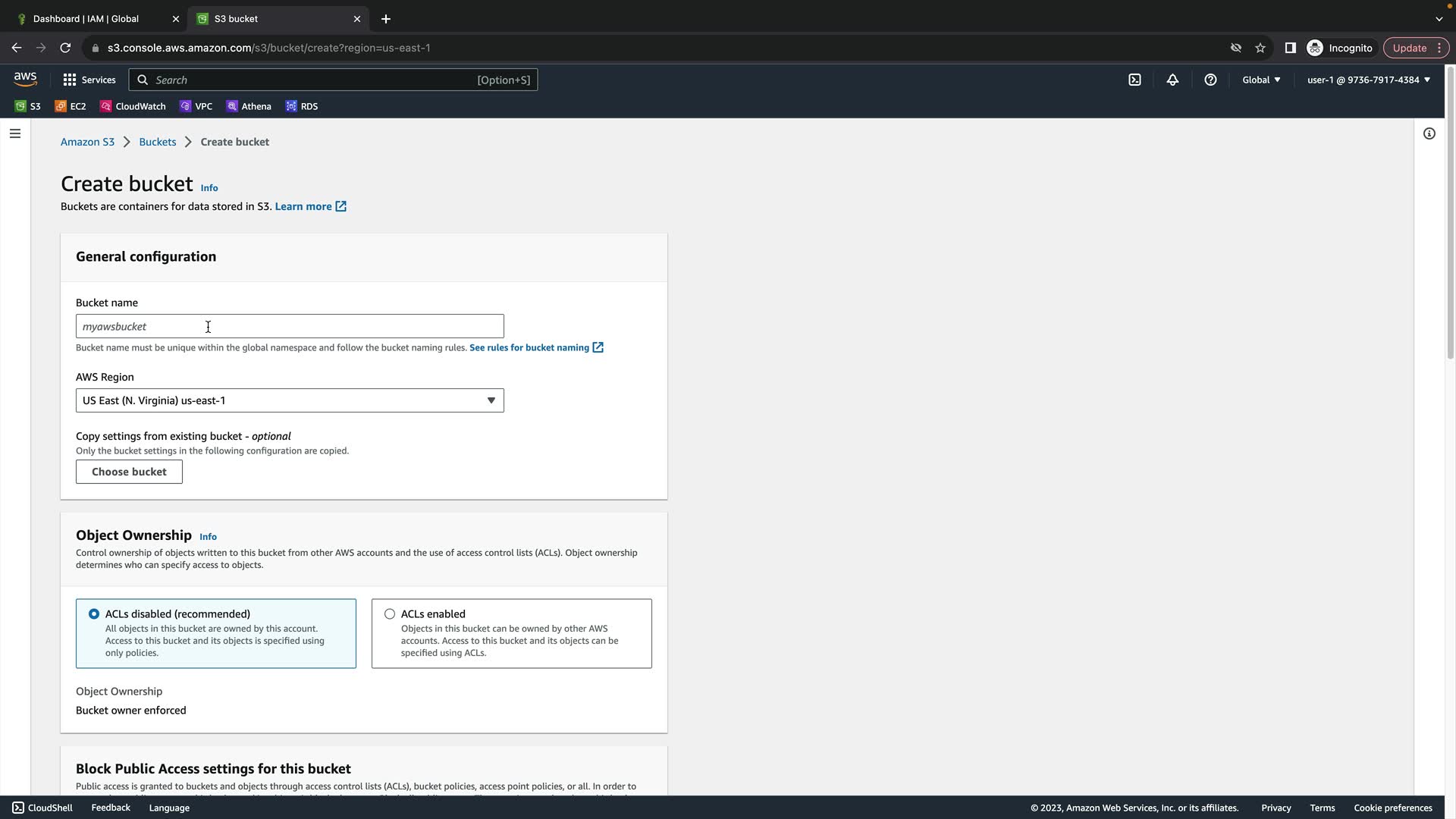Open the notifications bell
Screen dimensions: 1456x819
coord(1172,80)
